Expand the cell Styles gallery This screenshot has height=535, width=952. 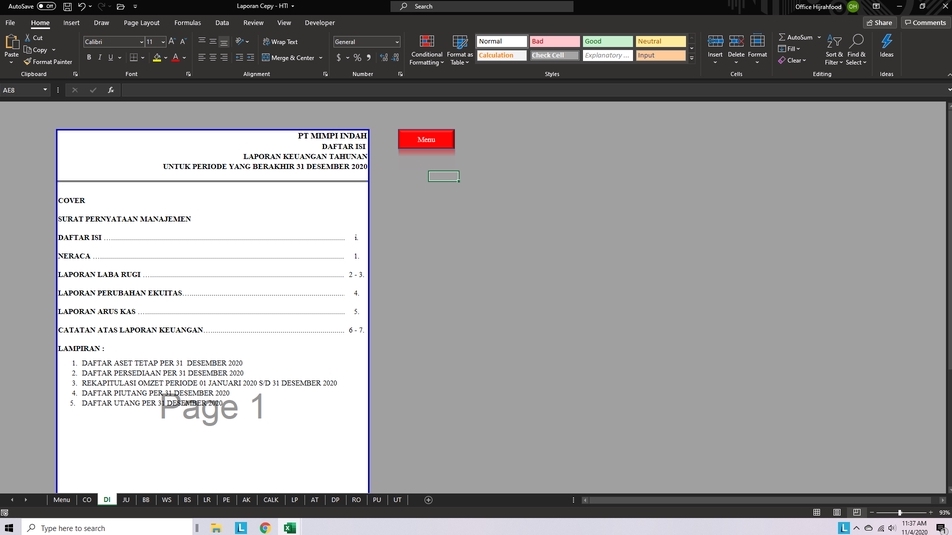click(692, 58)
